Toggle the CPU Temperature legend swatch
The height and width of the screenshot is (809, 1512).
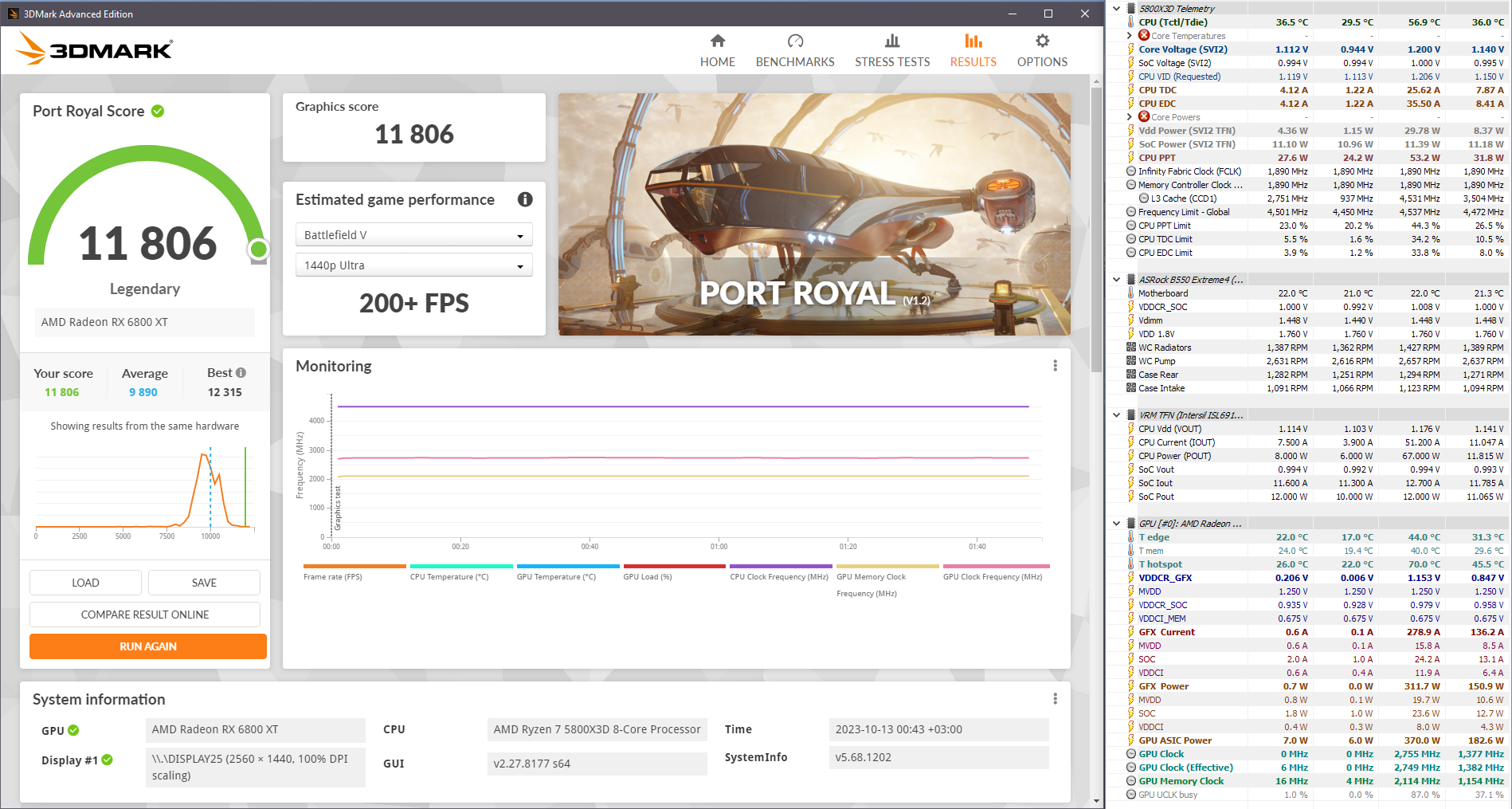click(x=461, y=567)
